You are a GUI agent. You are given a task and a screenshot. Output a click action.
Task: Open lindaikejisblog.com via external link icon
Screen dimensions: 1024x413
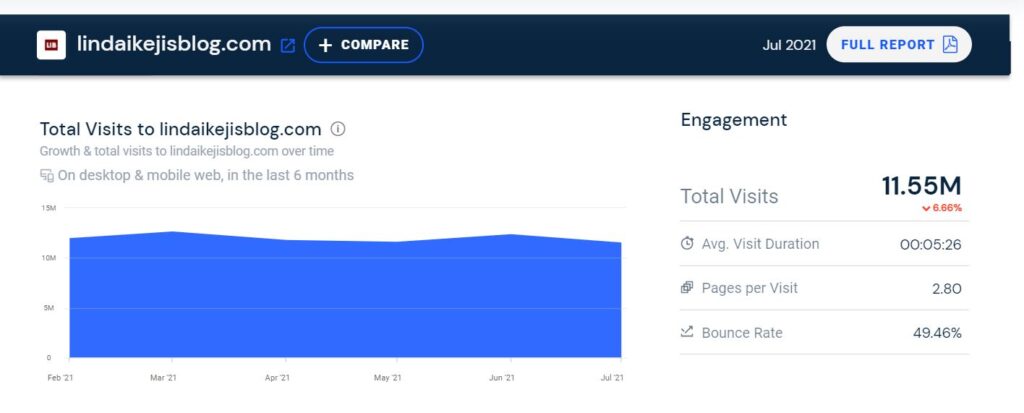[x=287, y=46]
